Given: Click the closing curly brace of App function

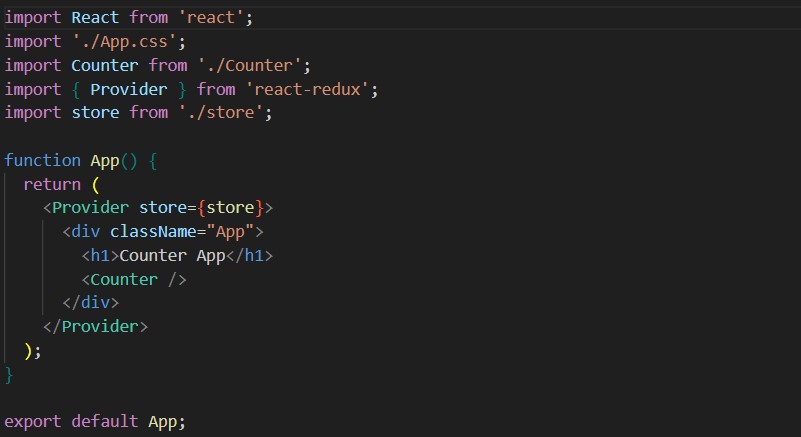Looking at the screenshot, I should [x=9, y=375].
